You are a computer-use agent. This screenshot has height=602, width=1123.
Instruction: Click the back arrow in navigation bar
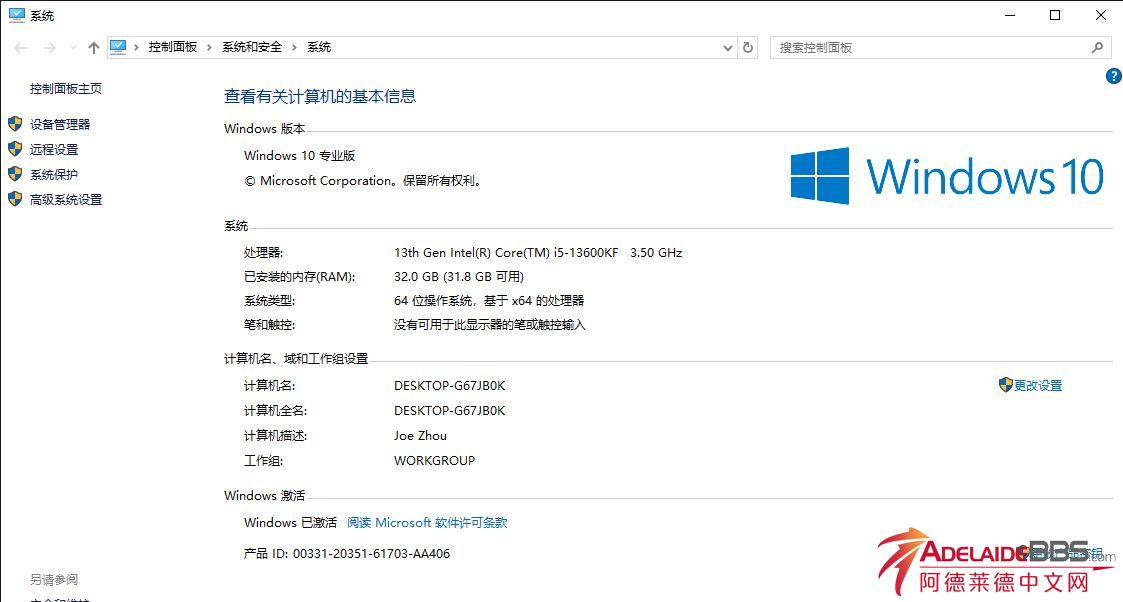pos(20,47)
